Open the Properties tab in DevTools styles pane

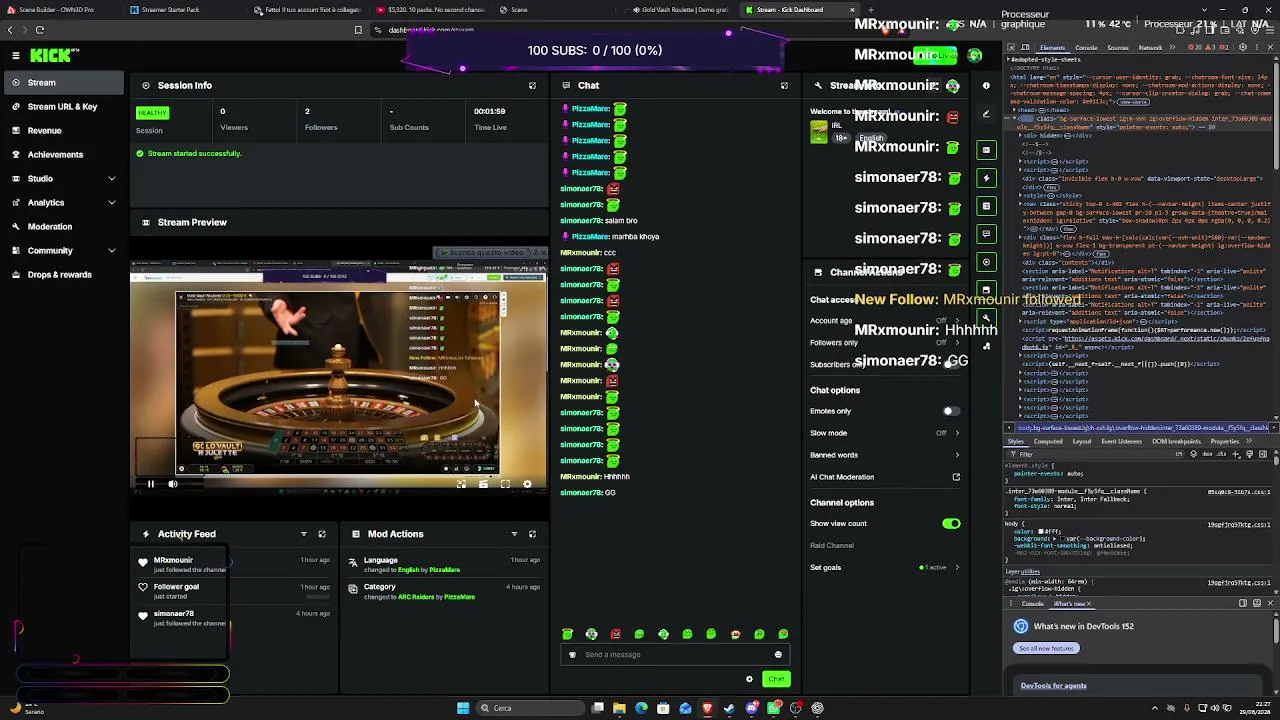pos(1225,442)
